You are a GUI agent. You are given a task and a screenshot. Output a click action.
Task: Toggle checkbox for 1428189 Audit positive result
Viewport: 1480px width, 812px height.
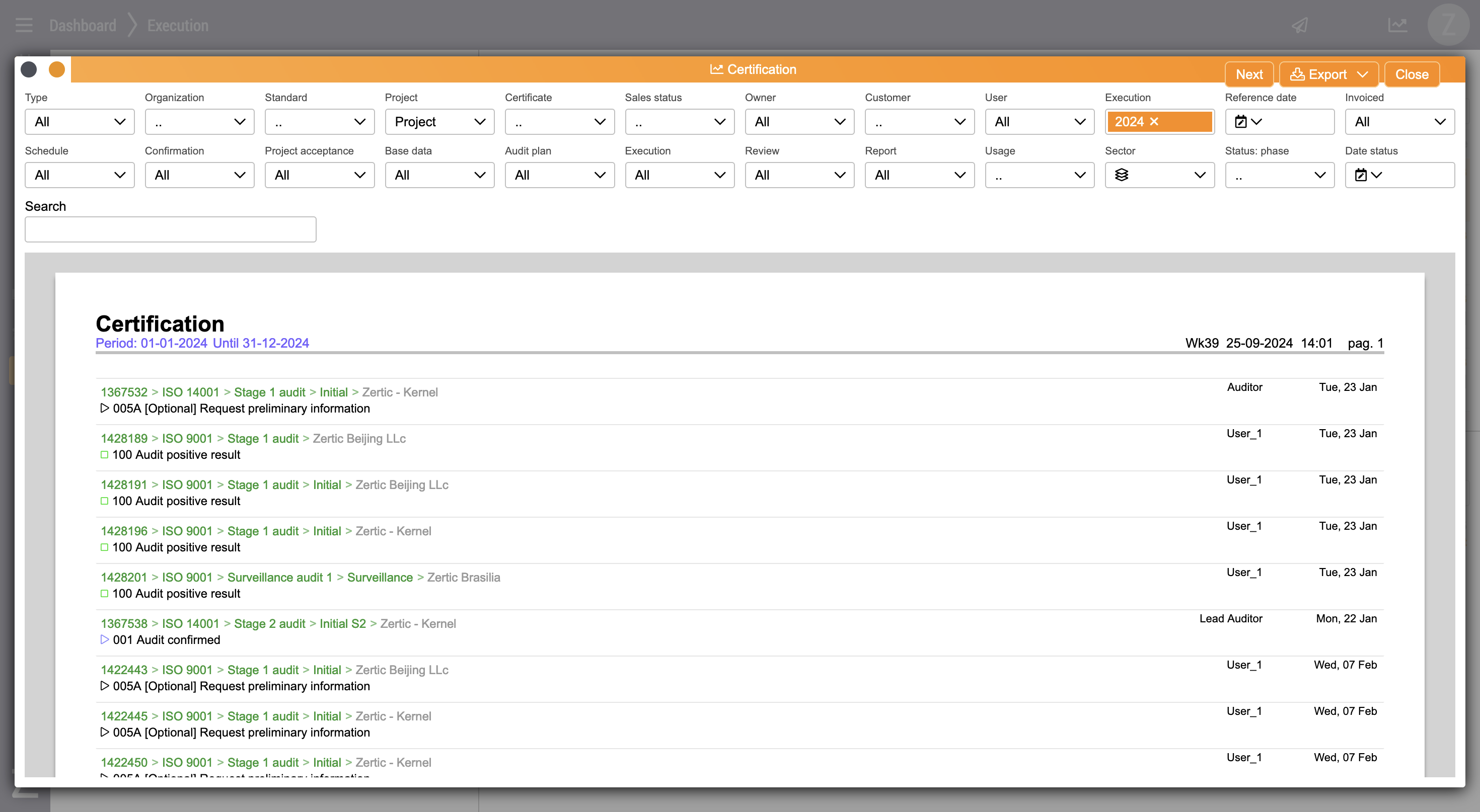click(x=105, y=455)
